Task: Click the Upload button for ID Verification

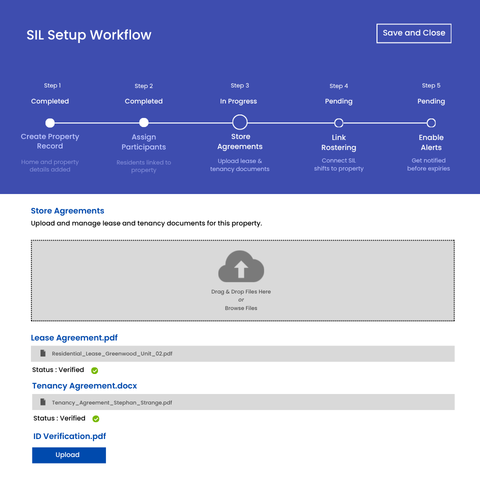Action: [x=69, y=455]
